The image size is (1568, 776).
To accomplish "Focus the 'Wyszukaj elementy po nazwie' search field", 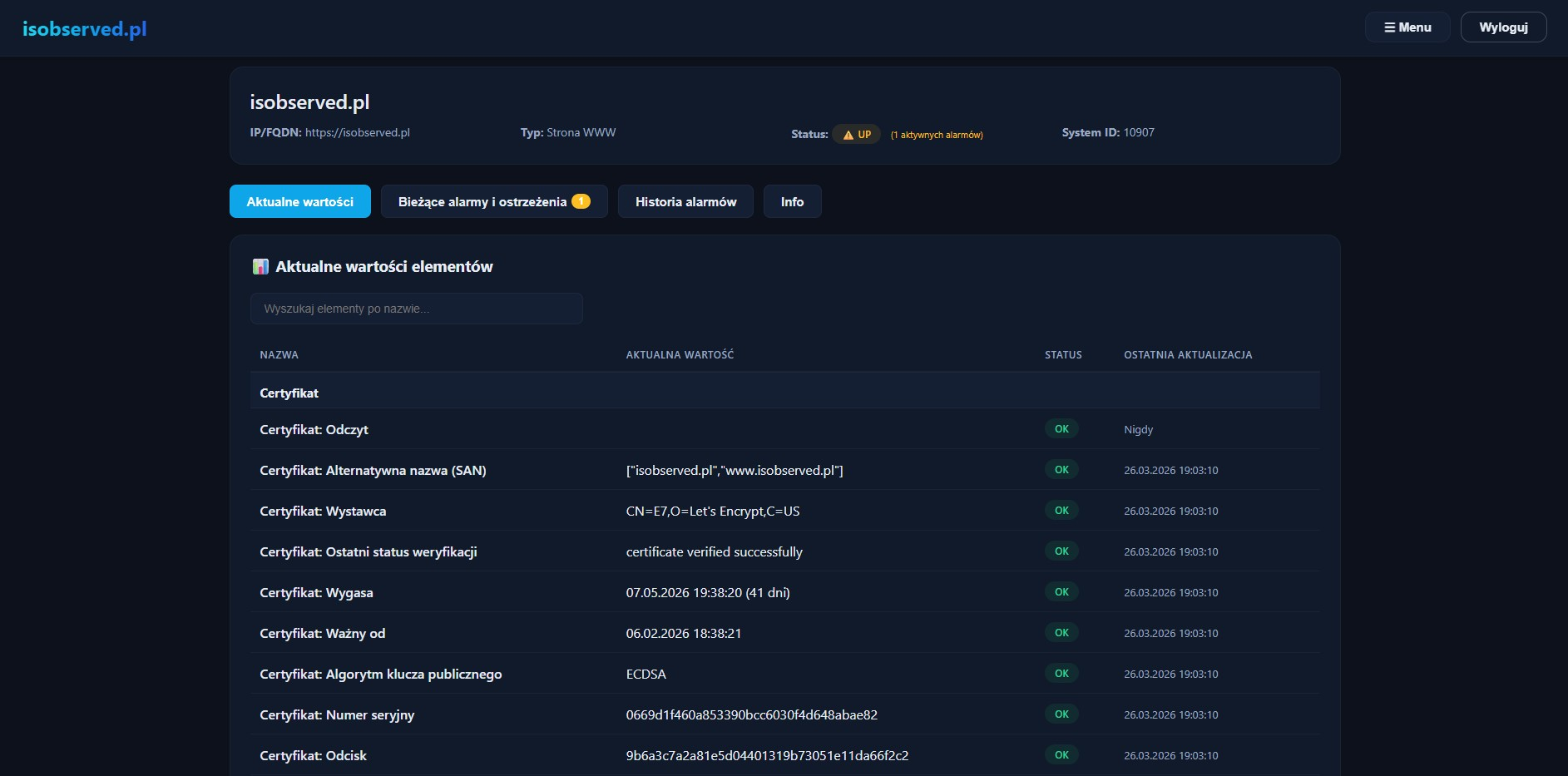I will (416, 309).
